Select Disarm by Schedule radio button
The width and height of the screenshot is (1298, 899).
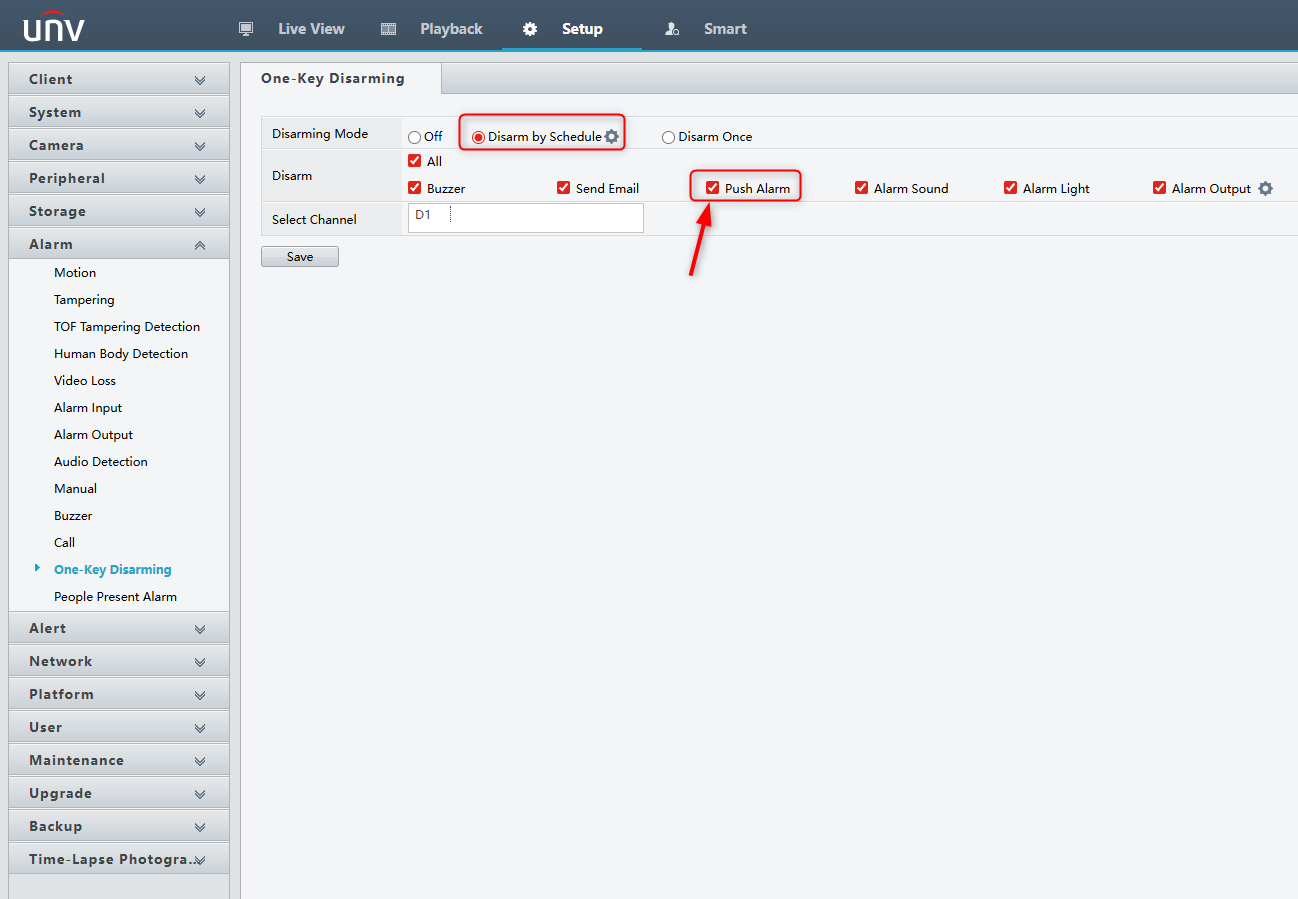[478, 137]
